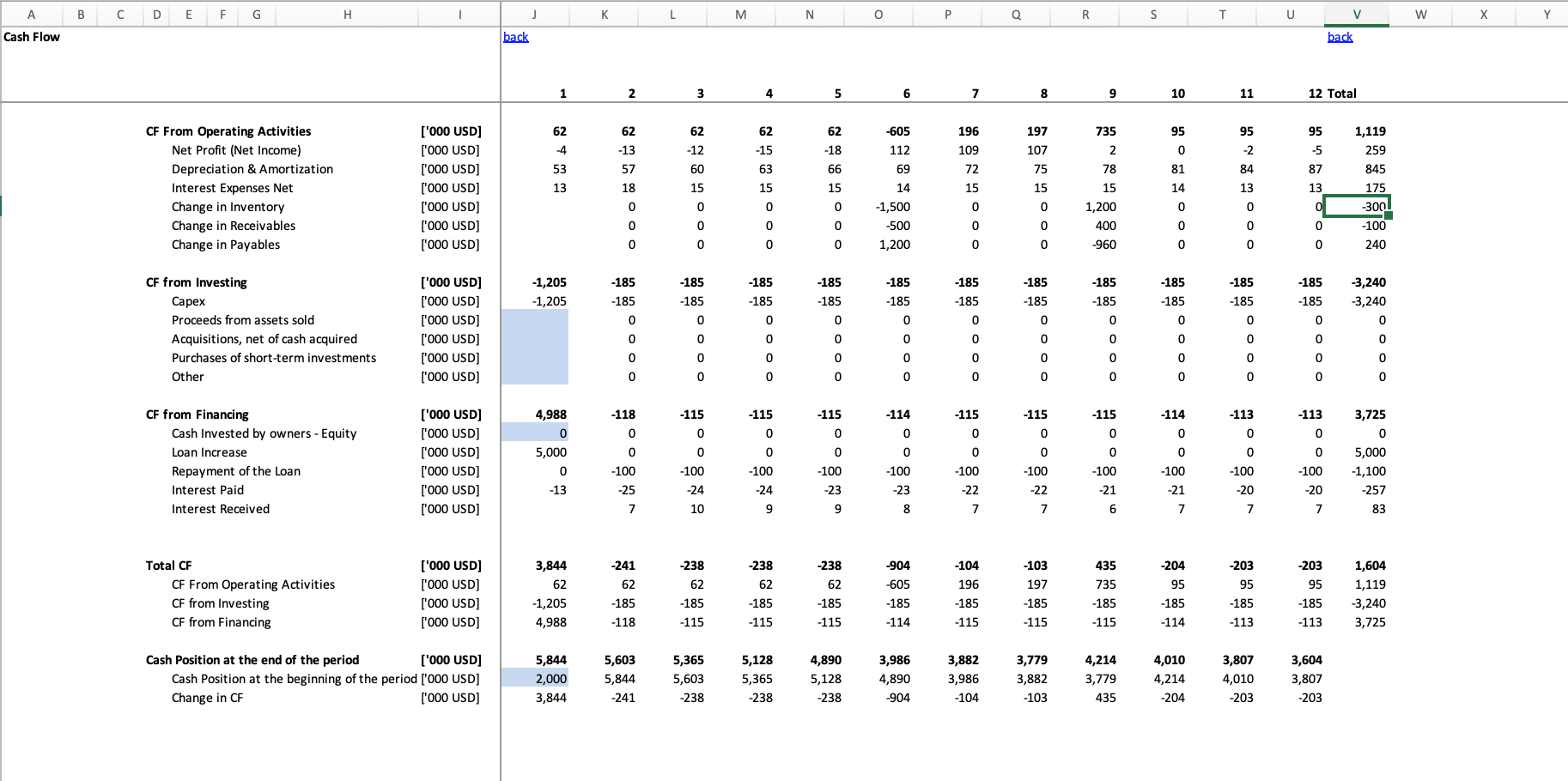Select Change in Inventory value -1,500
This screenshot has height=781, width=1568.
click(893, 207)
